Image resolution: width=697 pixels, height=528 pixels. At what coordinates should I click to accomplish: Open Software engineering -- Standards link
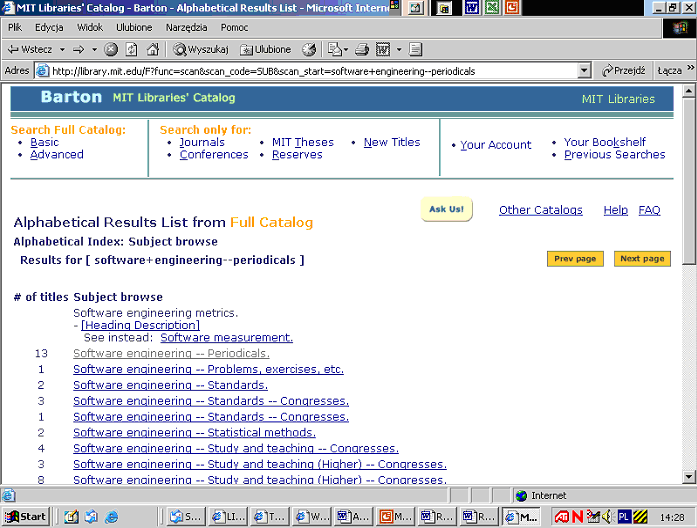point(170,385)
